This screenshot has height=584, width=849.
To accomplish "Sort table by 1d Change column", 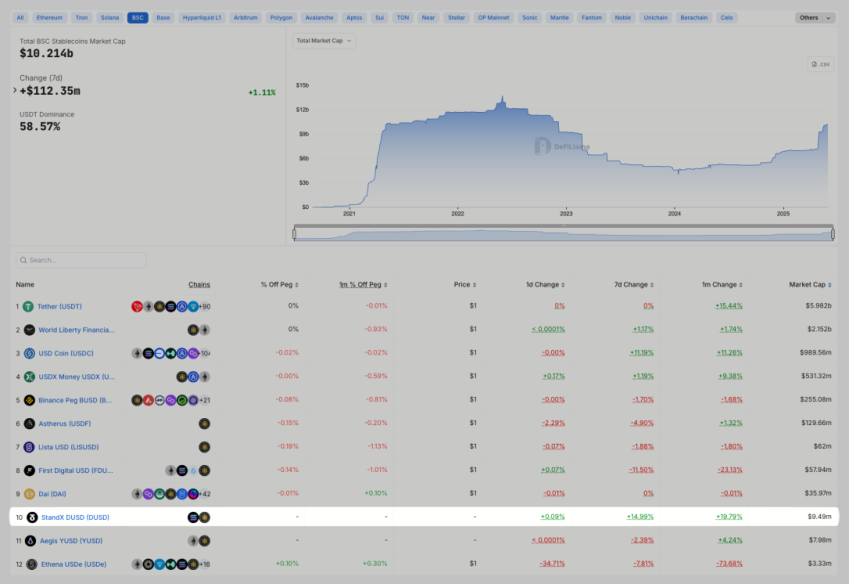I will click(545, 285).
